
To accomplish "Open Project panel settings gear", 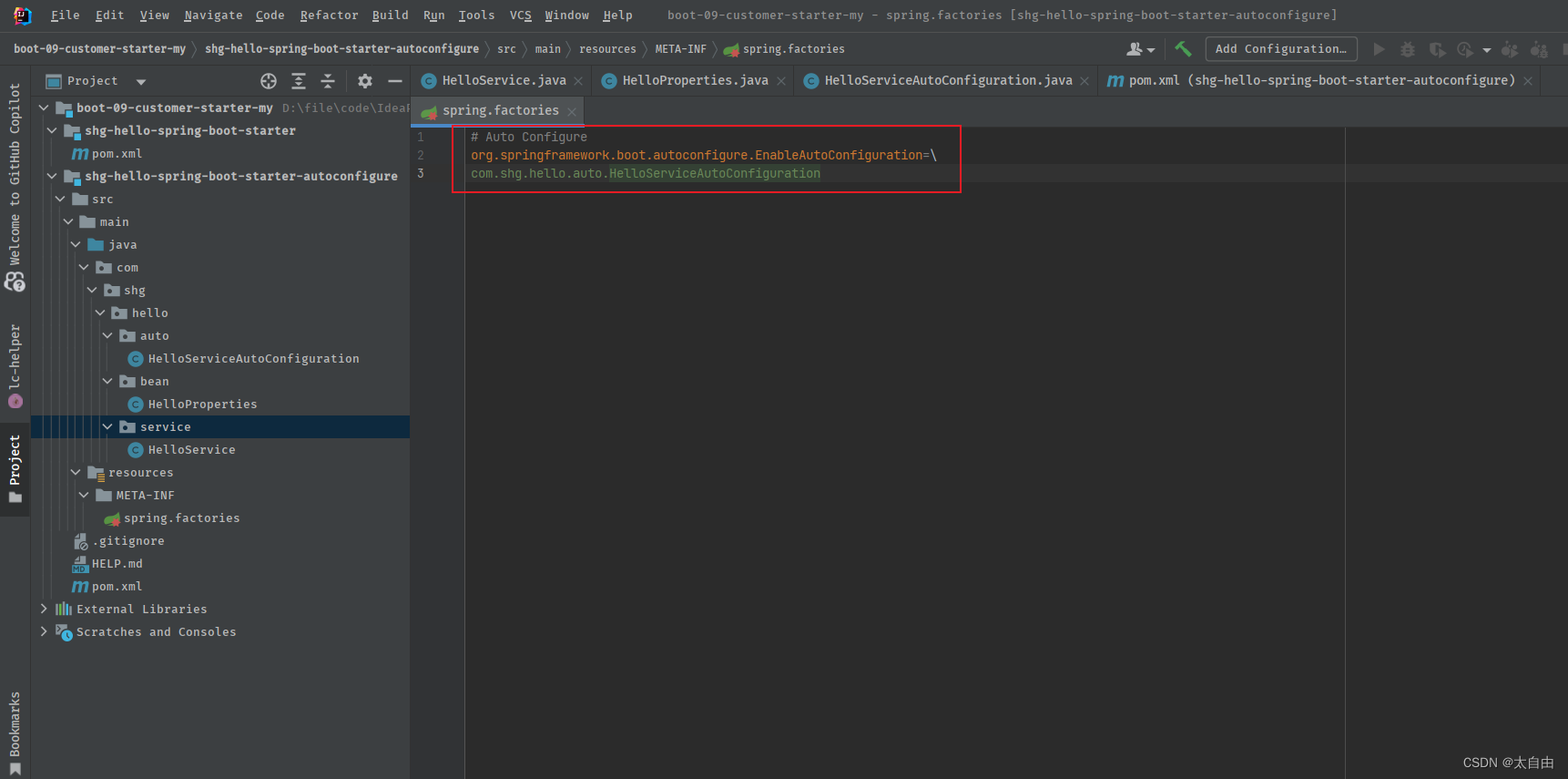I will click(x=365, y=81).
